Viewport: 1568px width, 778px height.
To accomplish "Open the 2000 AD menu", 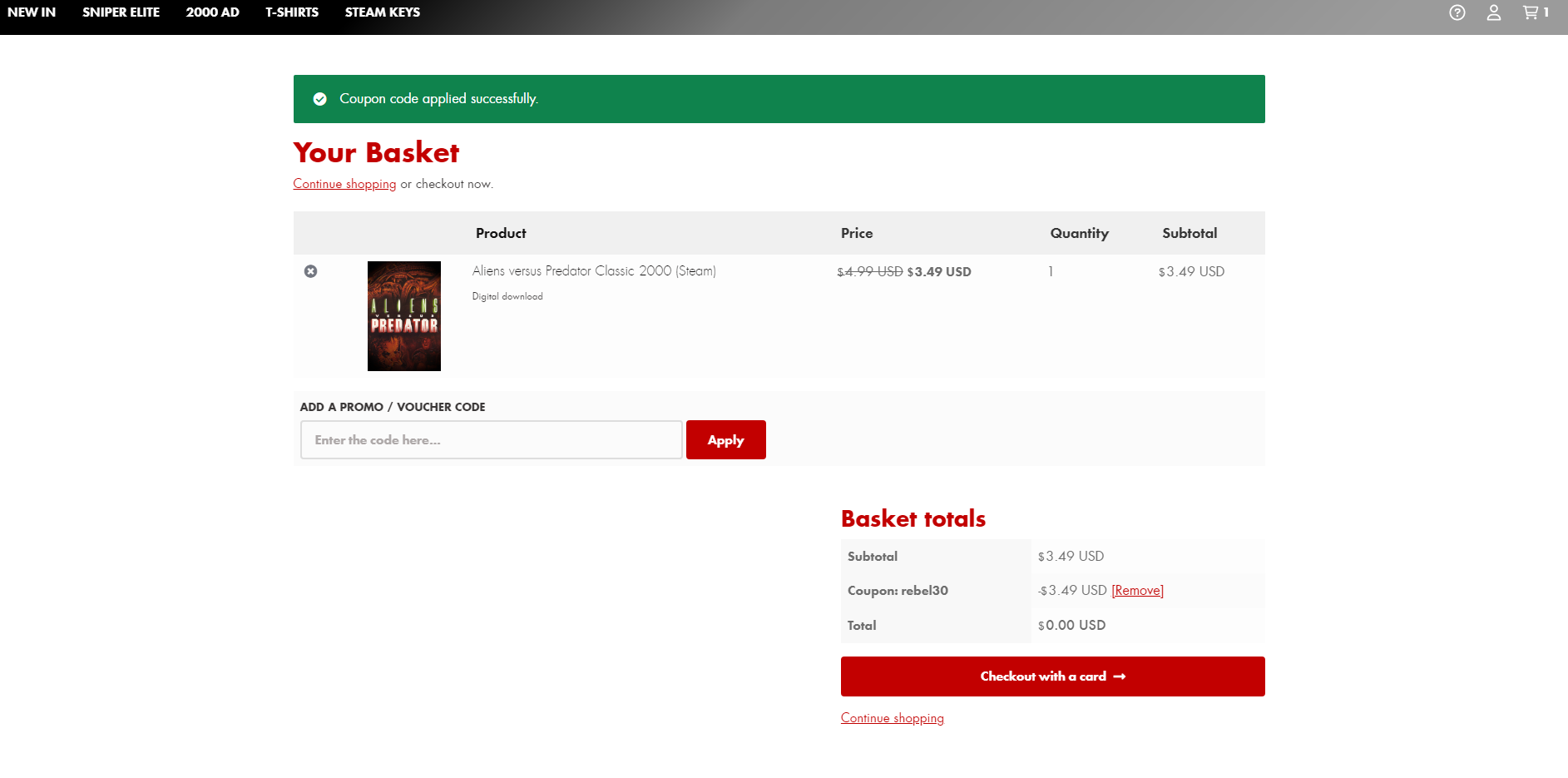I will point(212,12).
